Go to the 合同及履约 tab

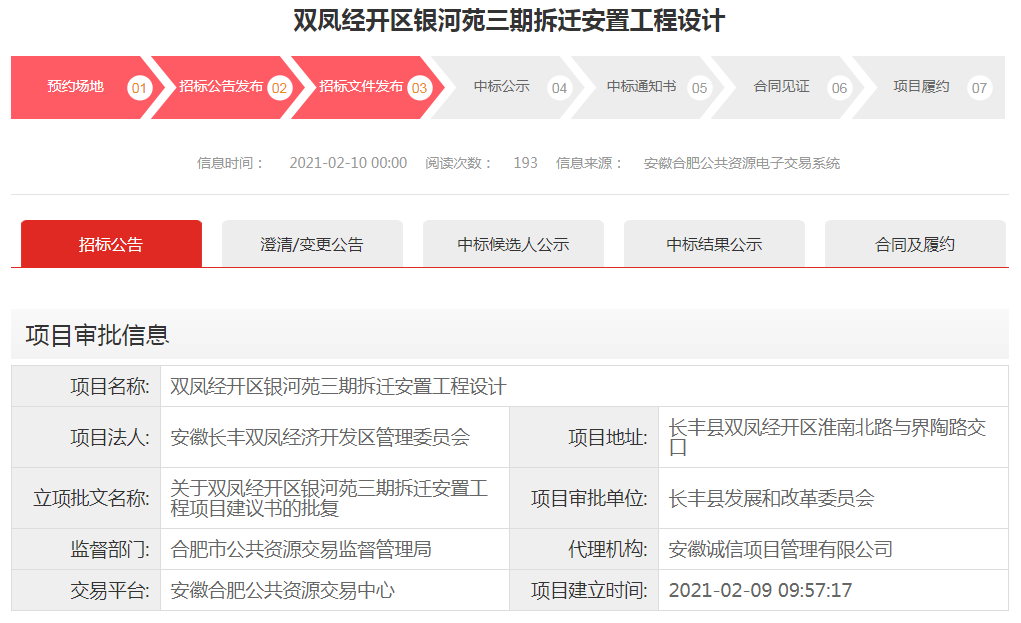[x=915, y=244]
